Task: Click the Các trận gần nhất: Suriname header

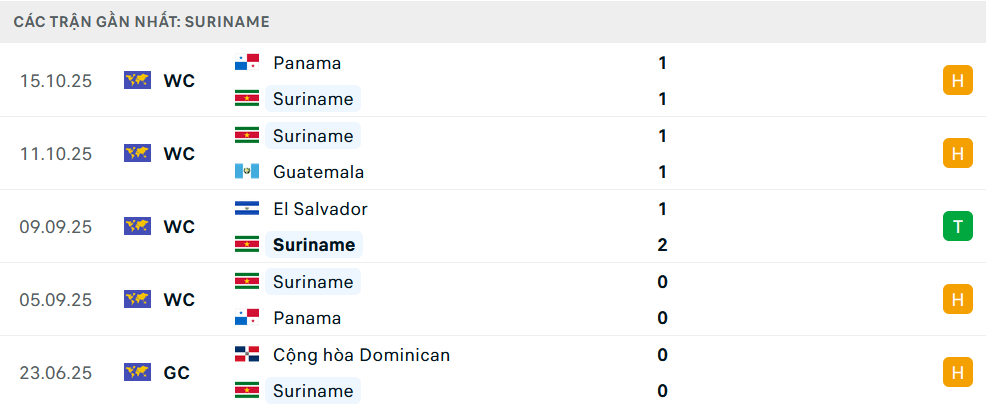Action: click(141, 21)
